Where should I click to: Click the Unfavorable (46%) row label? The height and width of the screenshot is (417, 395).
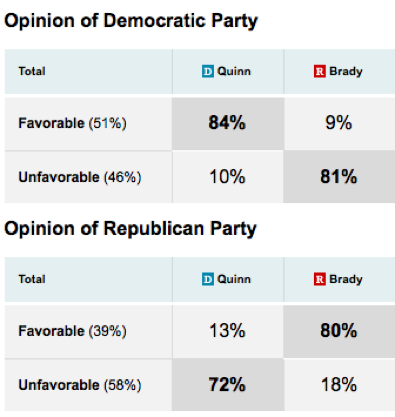pos(80,177)
